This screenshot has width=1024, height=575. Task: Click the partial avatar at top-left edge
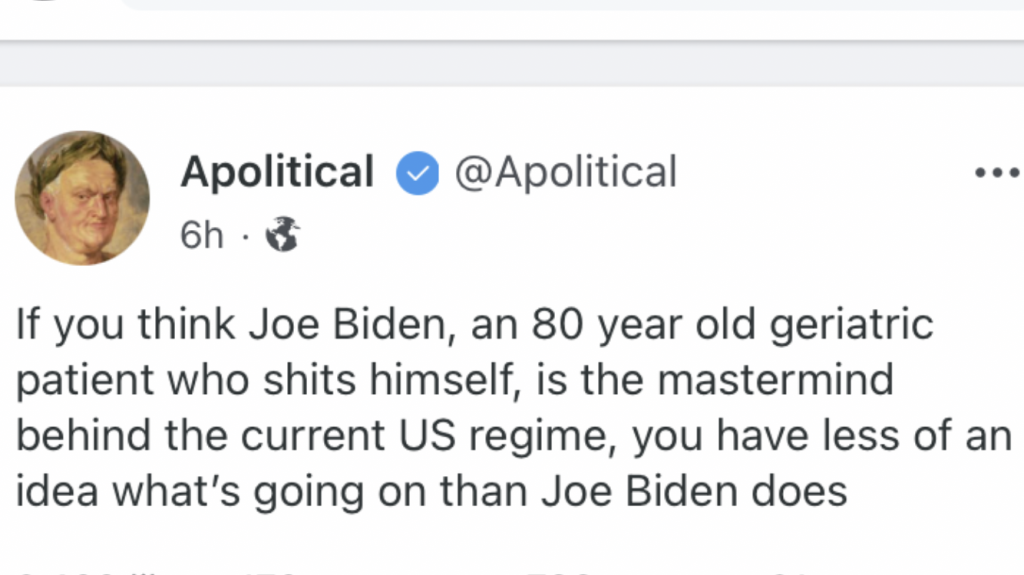tap(40, 4)
